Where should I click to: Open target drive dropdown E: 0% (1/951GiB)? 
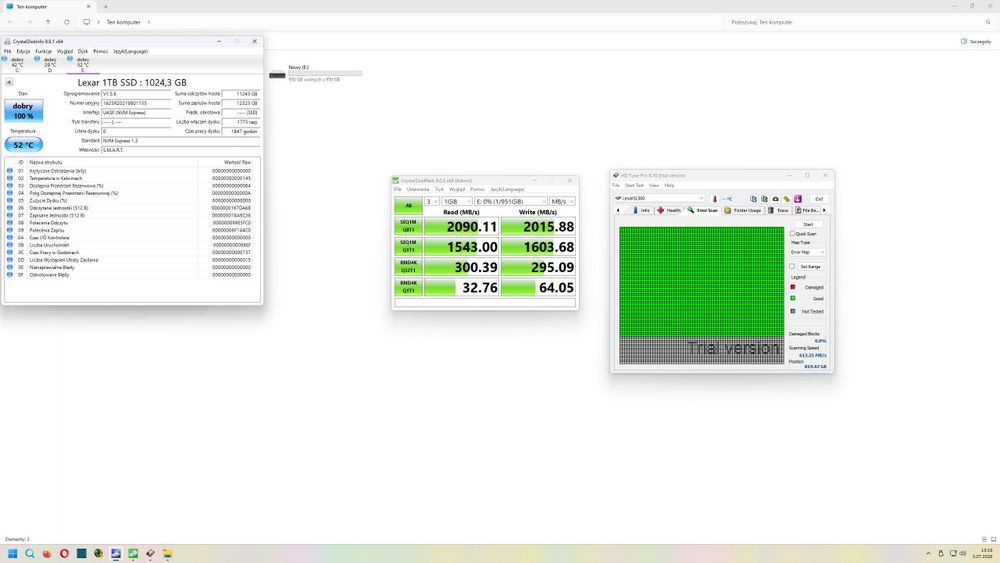(x=510, y=201)
